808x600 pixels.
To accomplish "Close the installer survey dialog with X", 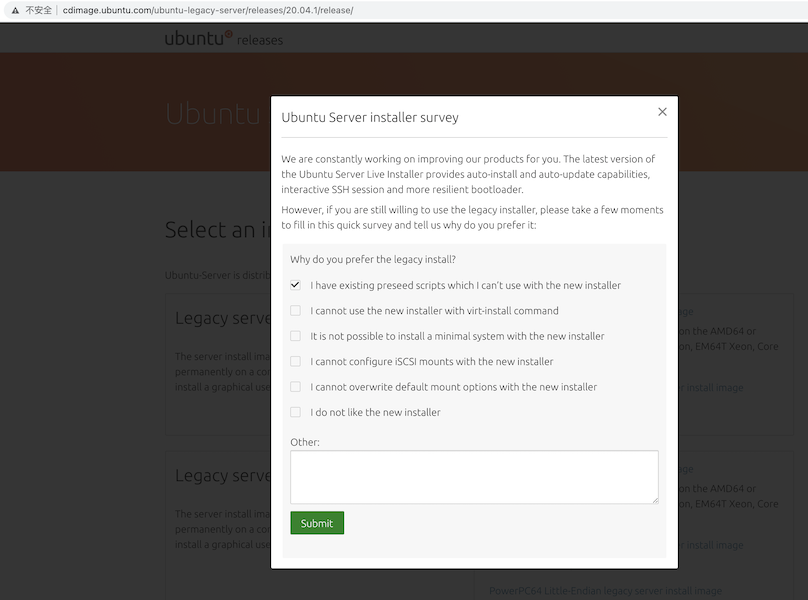I will (x=662, y=112).
